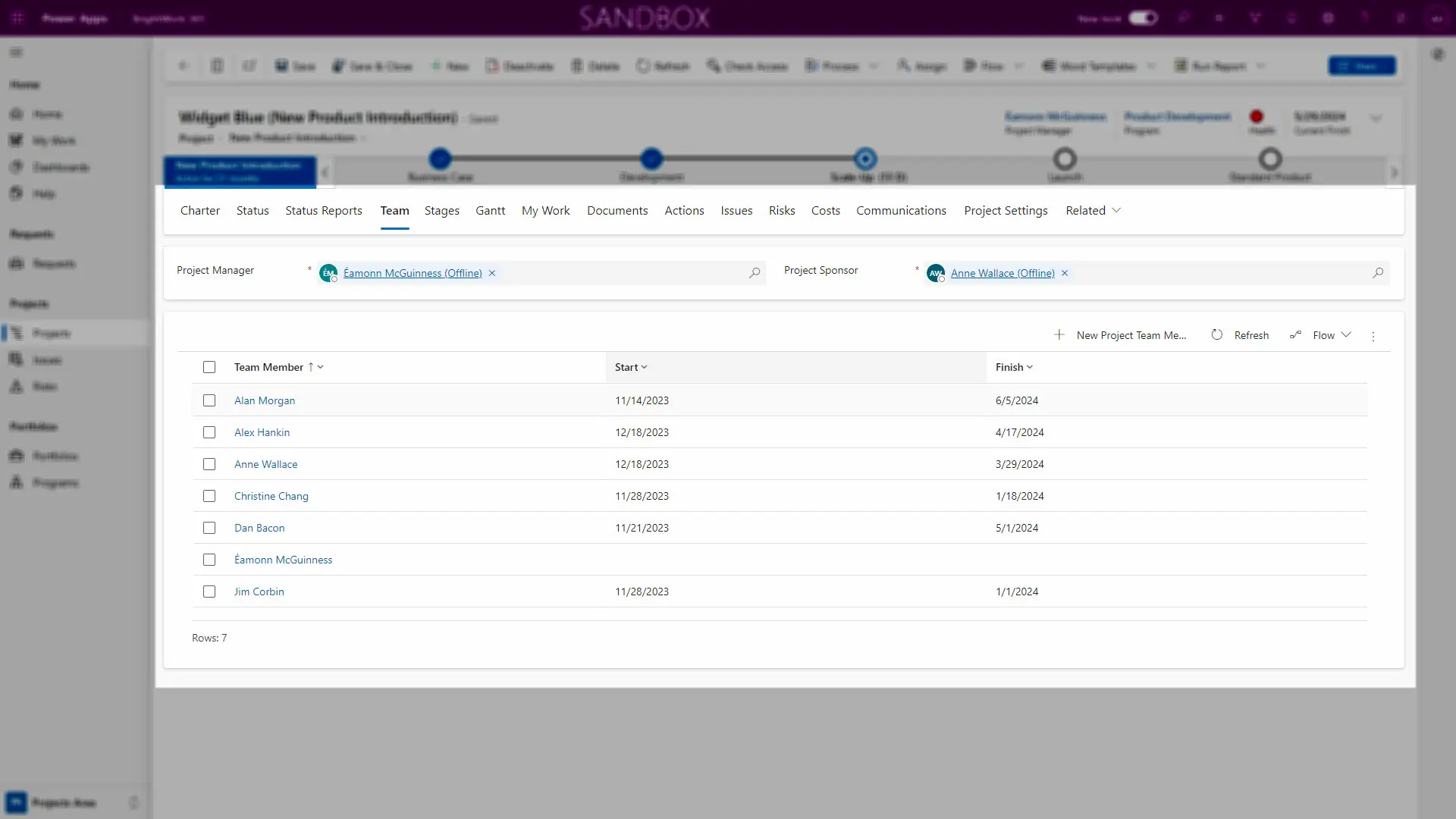
Task: Open the Jim Corbin team member link
Action: click(259, 591)
